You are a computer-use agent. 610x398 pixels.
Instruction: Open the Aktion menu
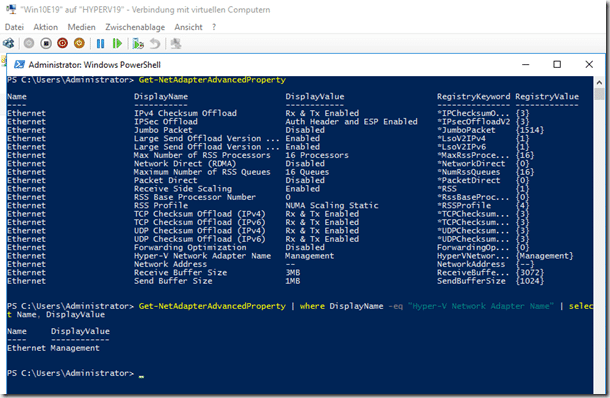(x=46, y=27)
